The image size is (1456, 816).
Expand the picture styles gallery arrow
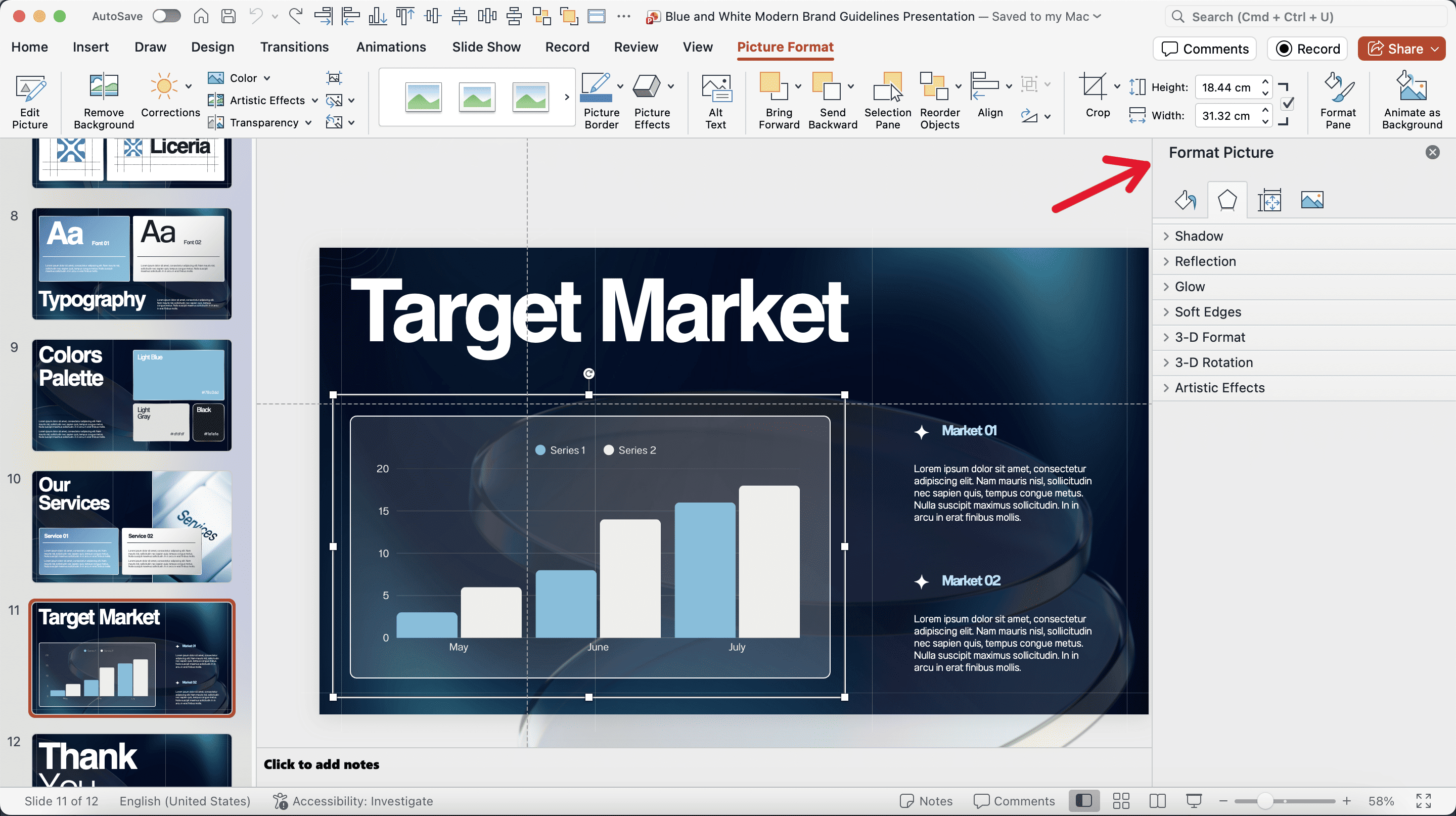(x=566, y=97)
